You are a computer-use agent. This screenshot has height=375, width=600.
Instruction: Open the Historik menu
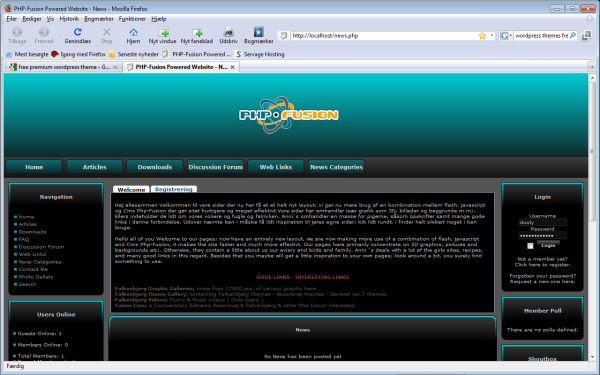click(69, 19)
